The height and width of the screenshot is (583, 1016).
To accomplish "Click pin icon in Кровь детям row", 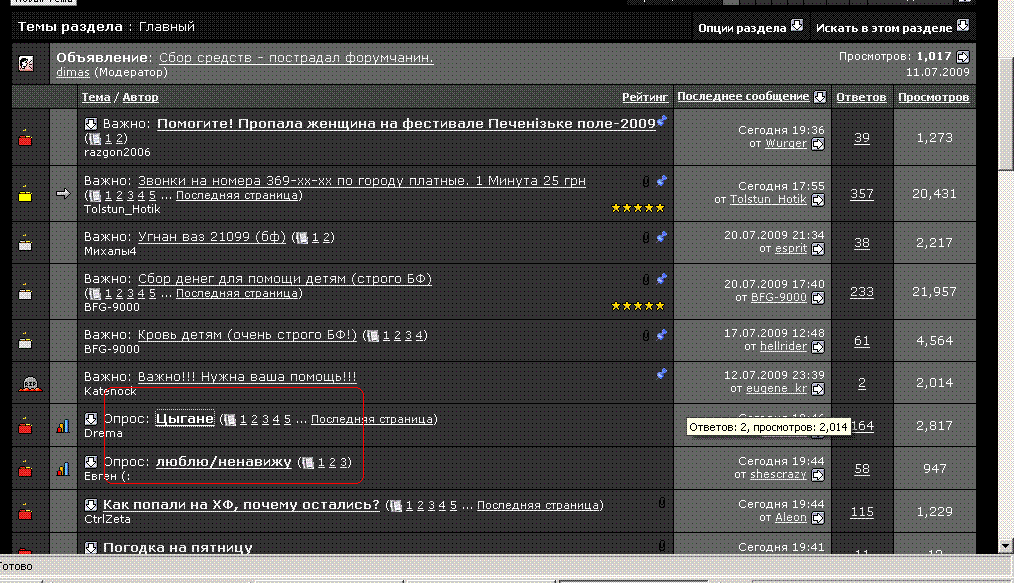I will pyautogui.click(x=661, y=335).
